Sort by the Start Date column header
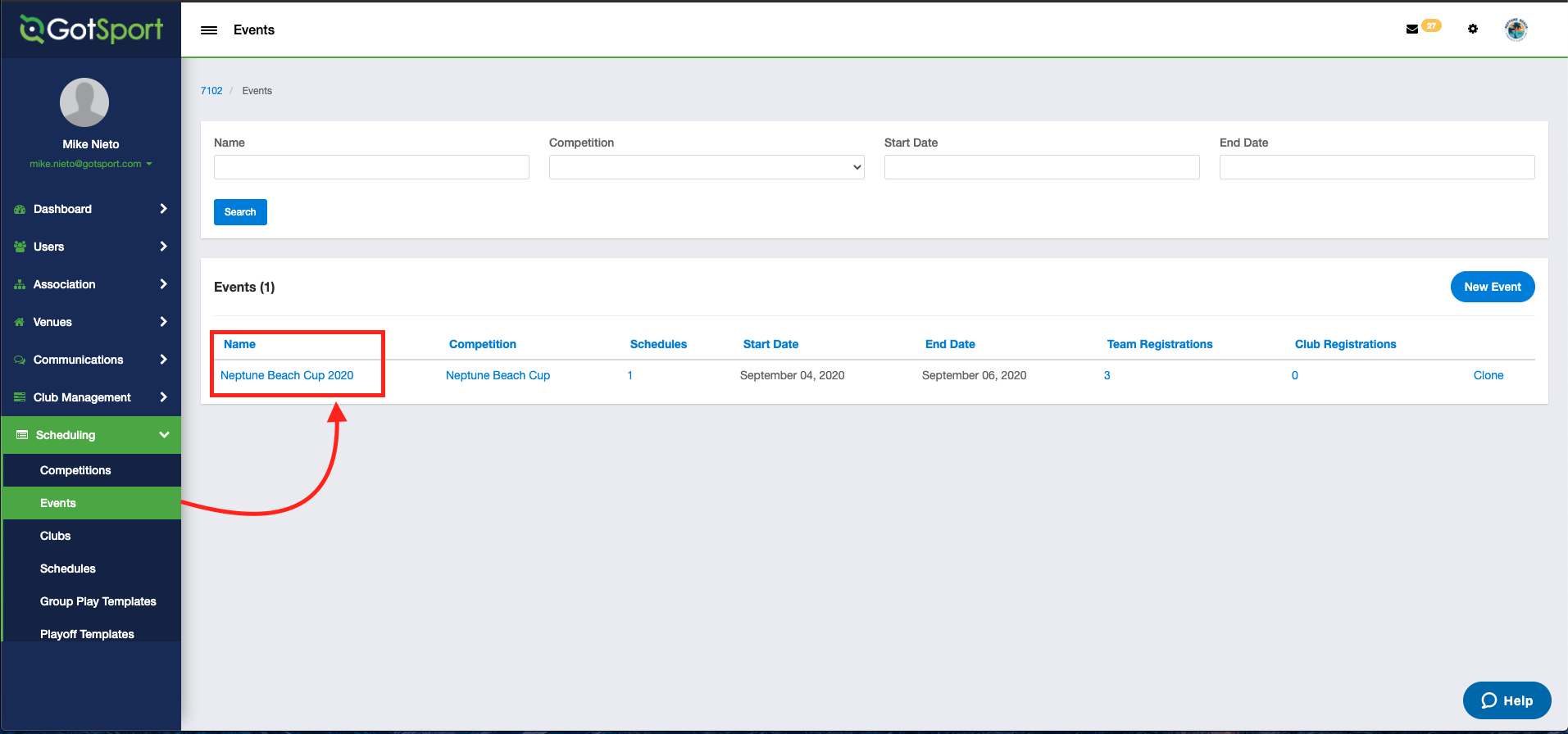Image resolution: width=1568 pixels, height=734 pixels. [x=770, y=344]
